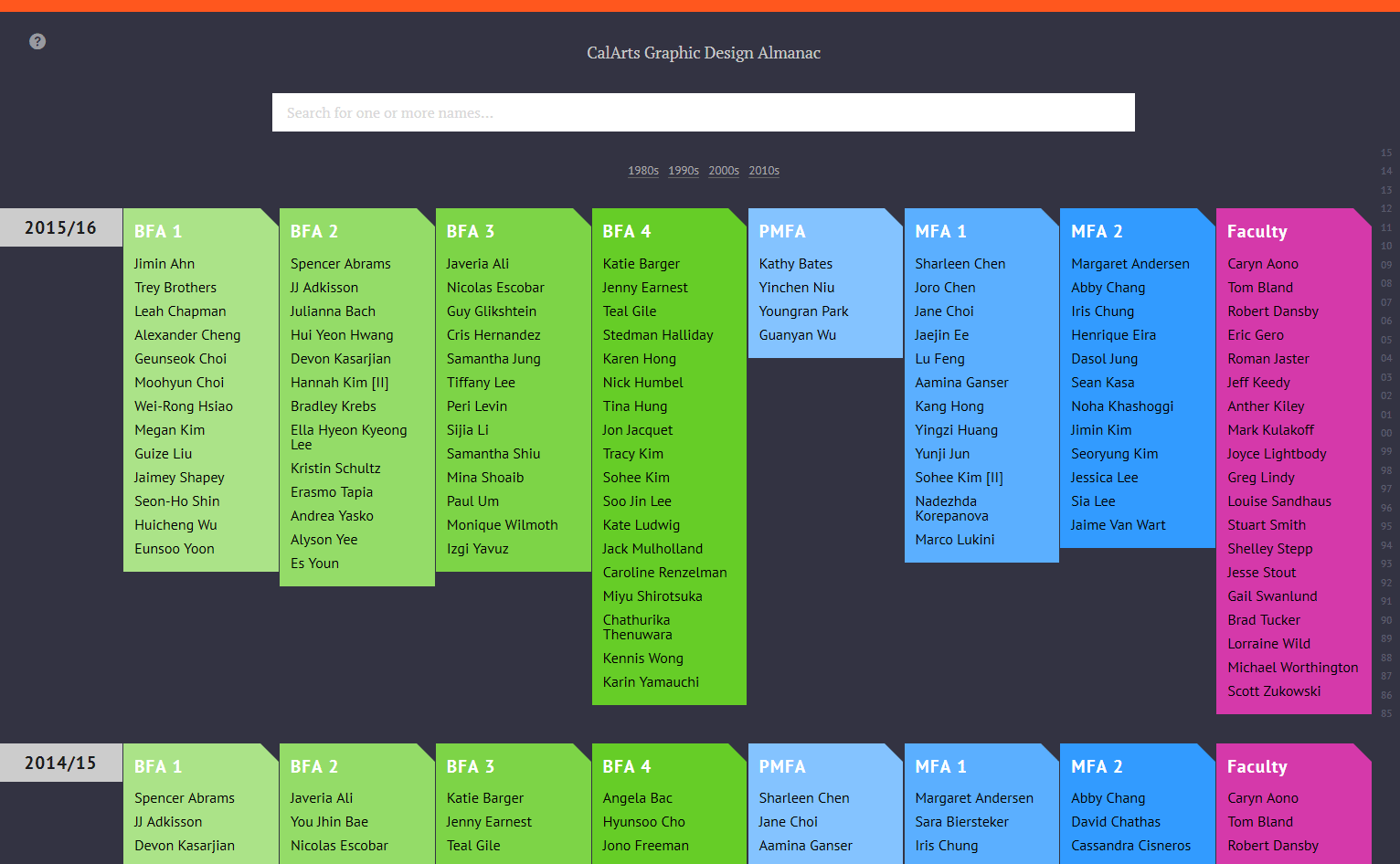This screenshot has width=1400, height=864.
Task: Select year 00 in side timeline
Action: [1386, 433]
